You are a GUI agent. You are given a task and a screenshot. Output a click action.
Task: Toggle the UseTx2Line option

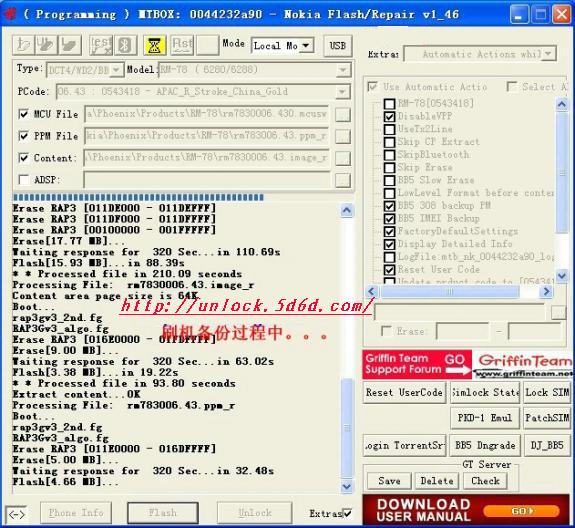tap(389, 129)
